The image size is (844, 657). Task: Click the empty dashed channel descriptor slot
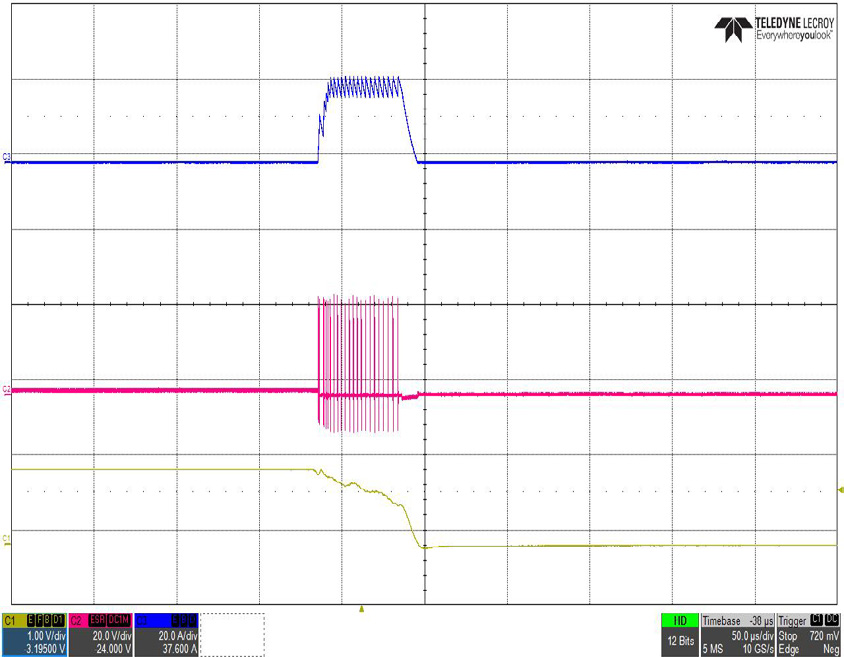[233, 634]
